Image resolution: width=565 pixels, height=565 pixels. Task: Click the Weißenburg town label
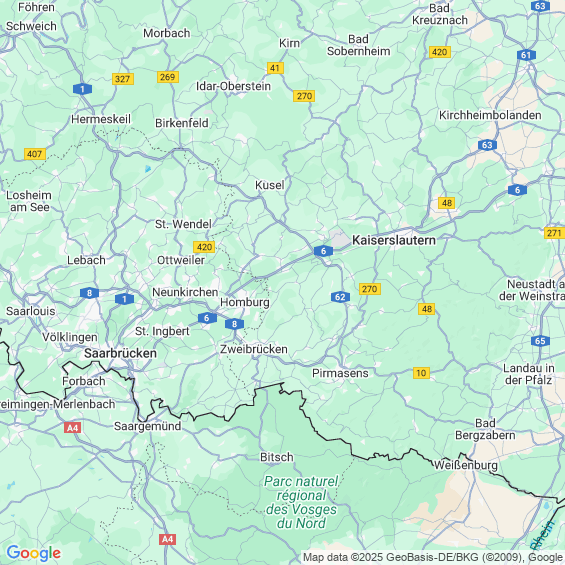click(x=466, y=465)
